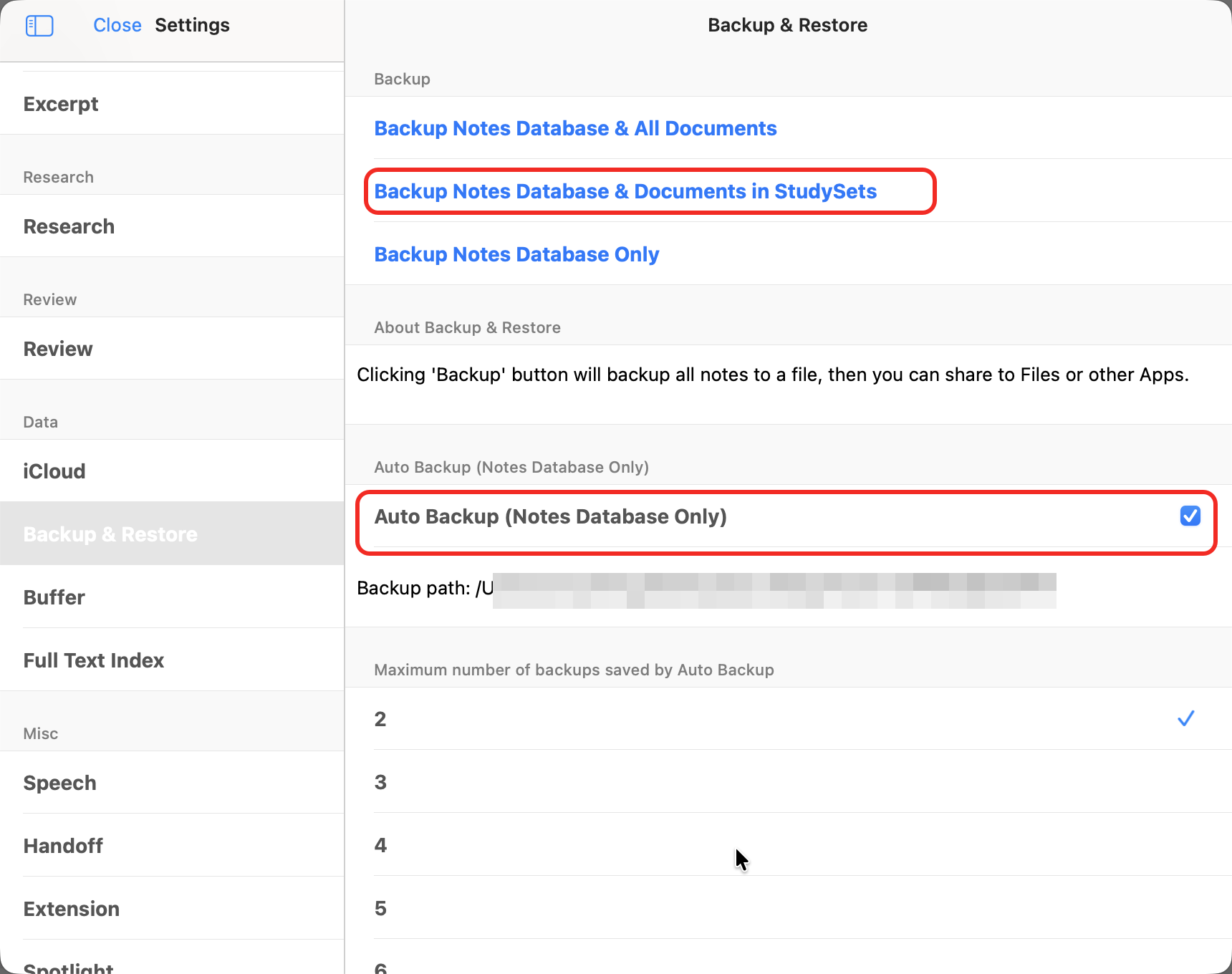Screen dimensions: 1232x974
Task: Choose Backup Notes Database Only
Action: 516,254
